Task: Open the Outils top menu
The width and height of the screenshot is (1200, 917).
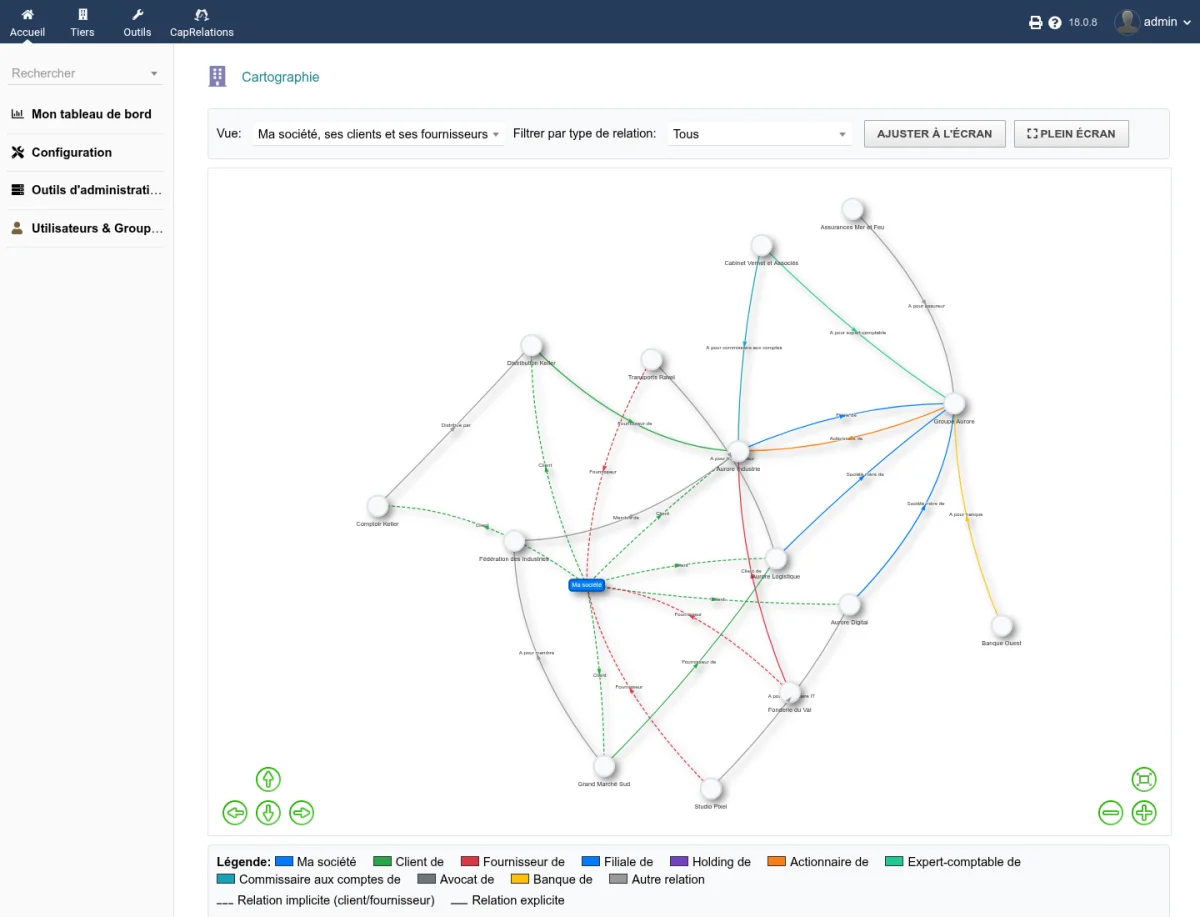Action: coord(138,22)
